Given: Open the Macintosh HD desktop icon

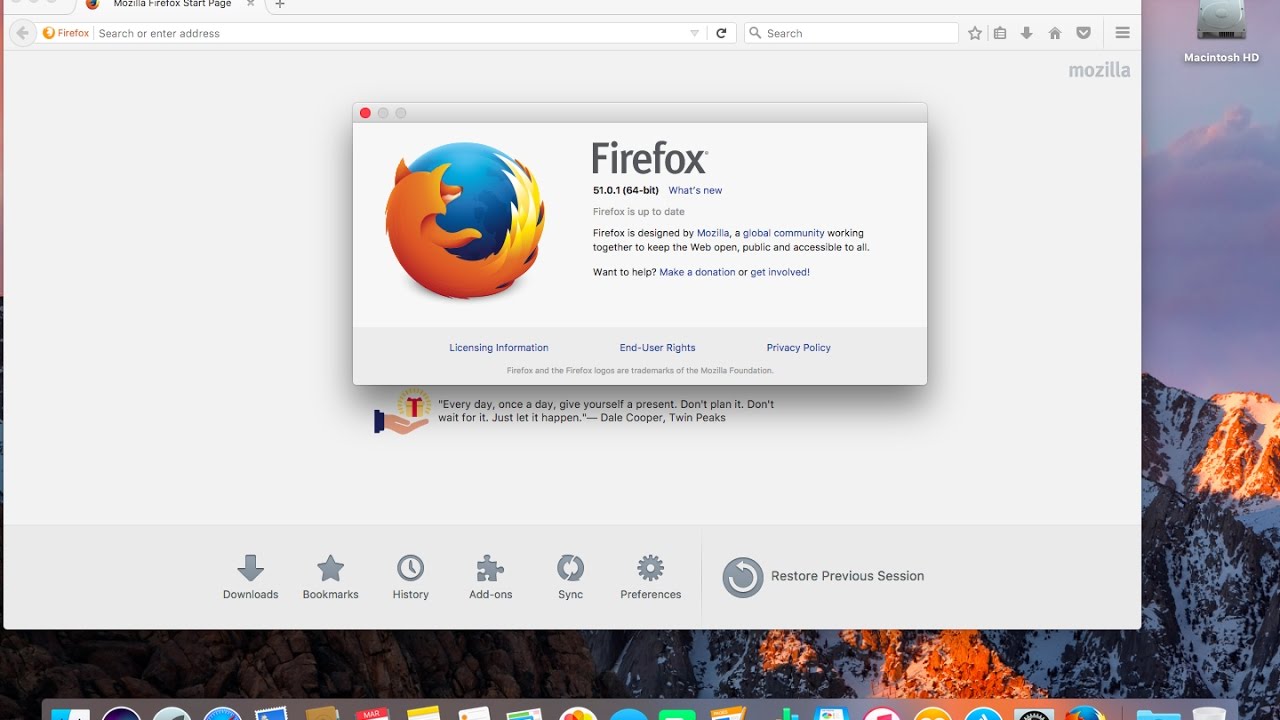Looking at the screenshot, I should [x=1221, y=32].
